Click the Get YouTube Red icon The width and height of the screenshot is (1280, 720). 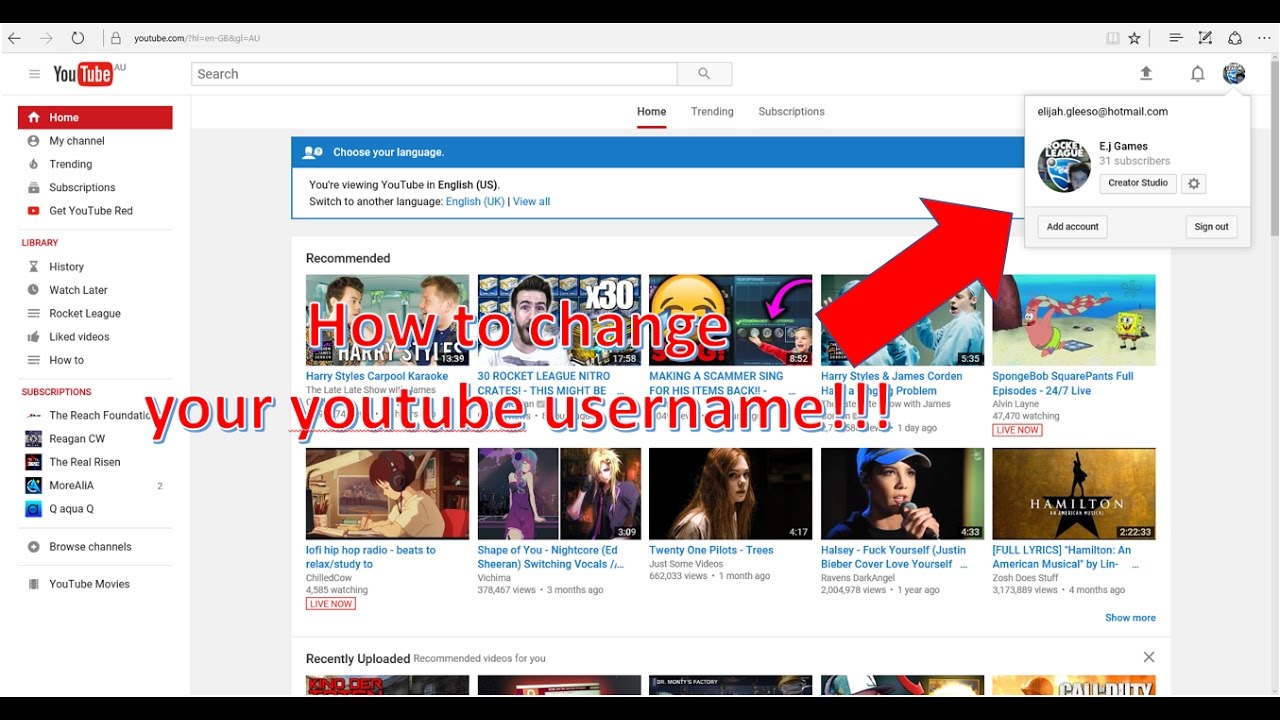coord(33,211)
